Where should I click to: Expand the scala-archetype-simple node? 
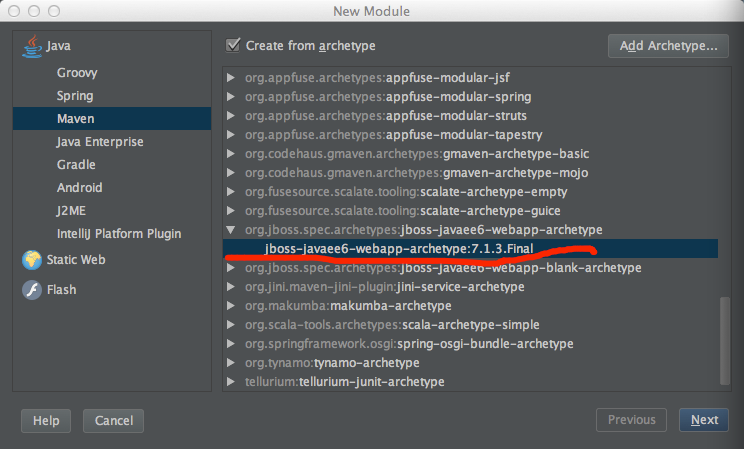point(231,325)
